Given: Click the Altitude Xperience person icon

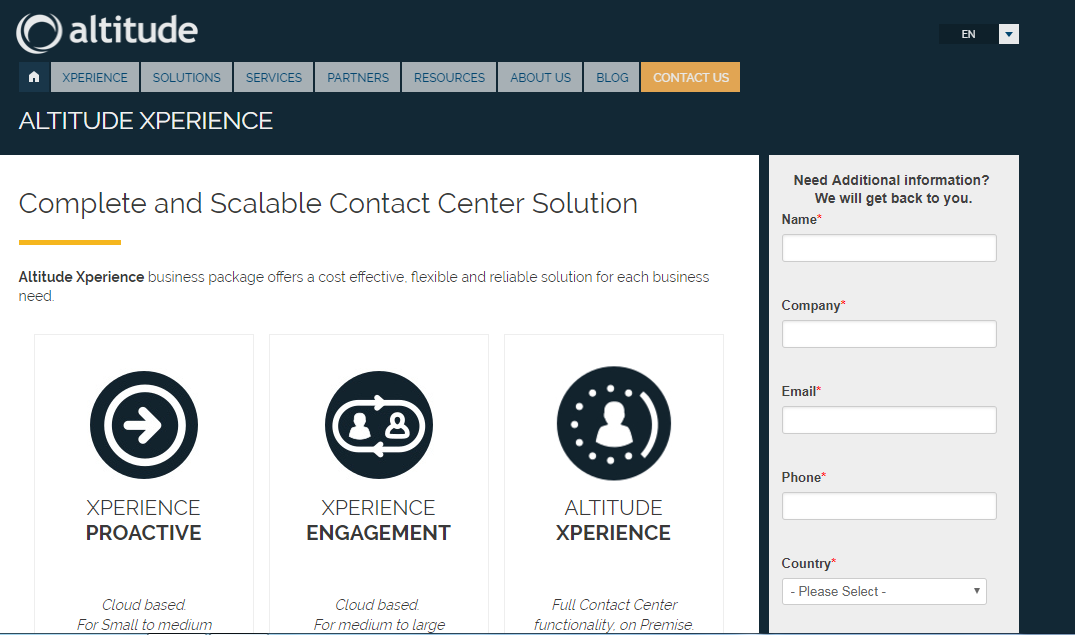Looking at the screenshot, I should point(613,425).
